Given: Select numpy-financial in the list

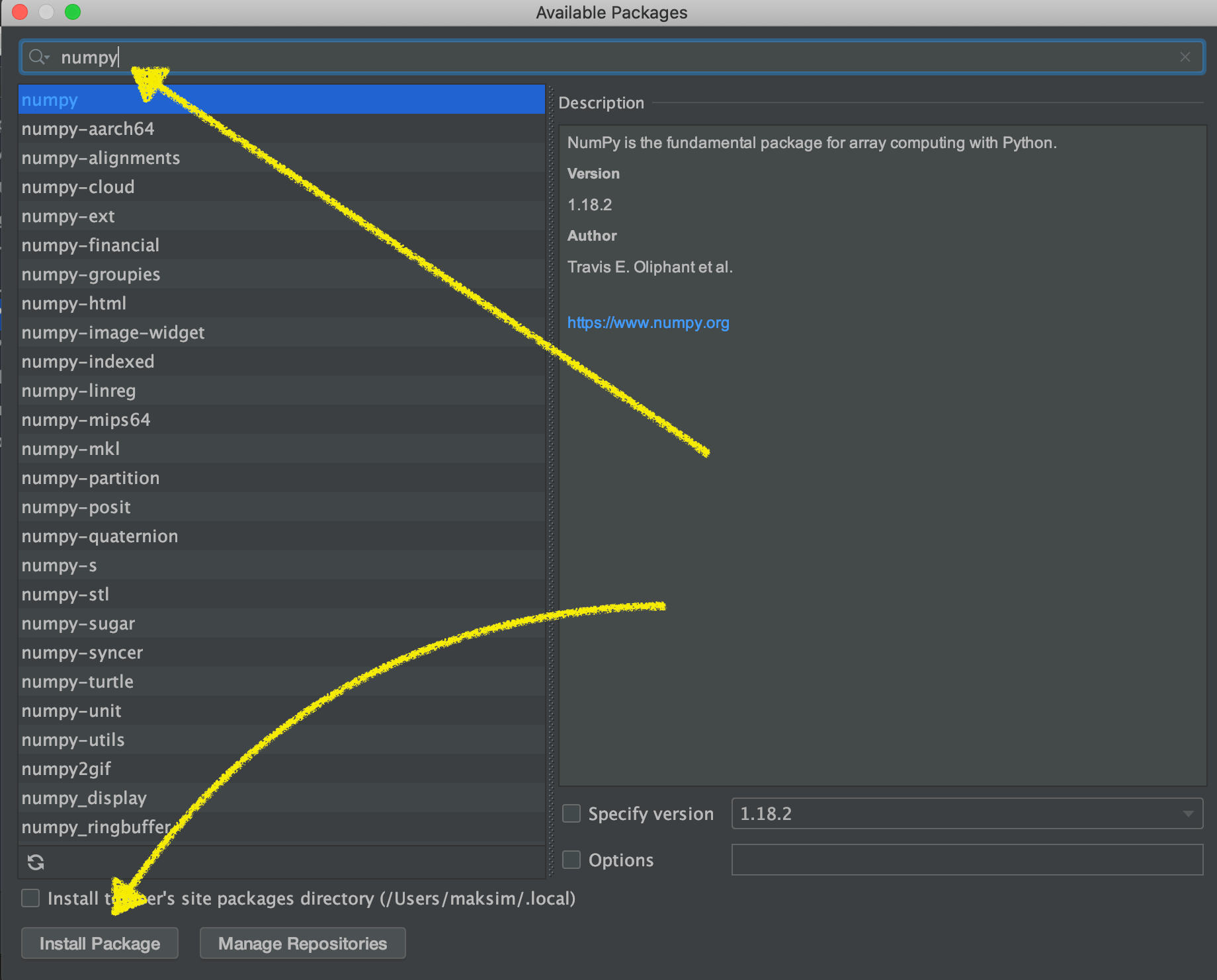Looking at the screenshot, I should coord(282,245).
